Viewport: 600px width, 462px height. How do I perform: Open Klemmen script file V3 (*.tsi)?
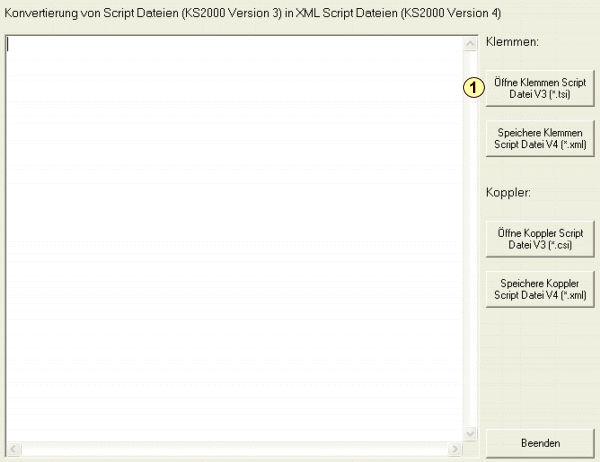pos(540,88)
